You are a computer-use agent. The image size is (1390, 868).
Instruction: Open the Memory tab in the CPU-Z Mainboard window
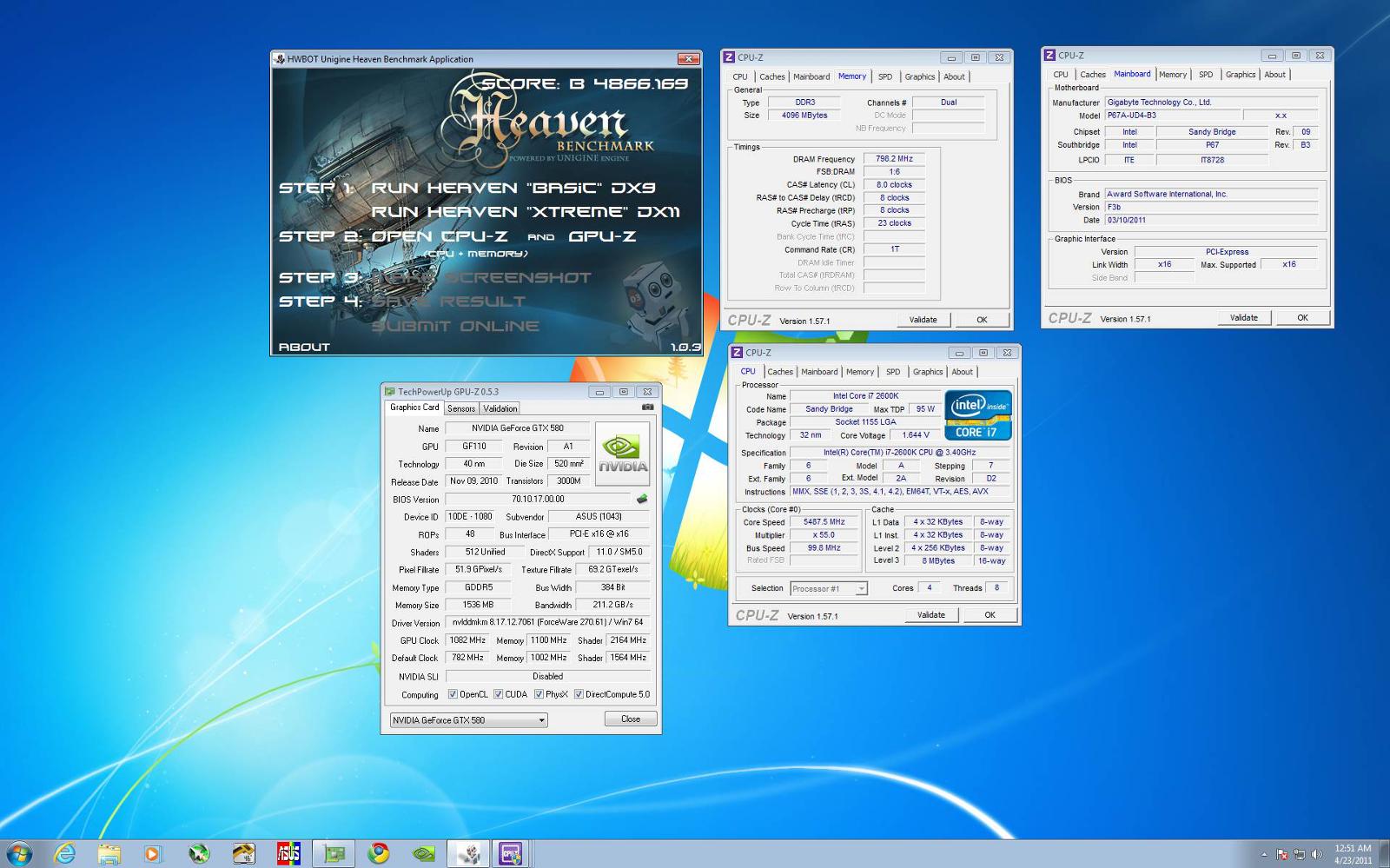point(1173,75)
